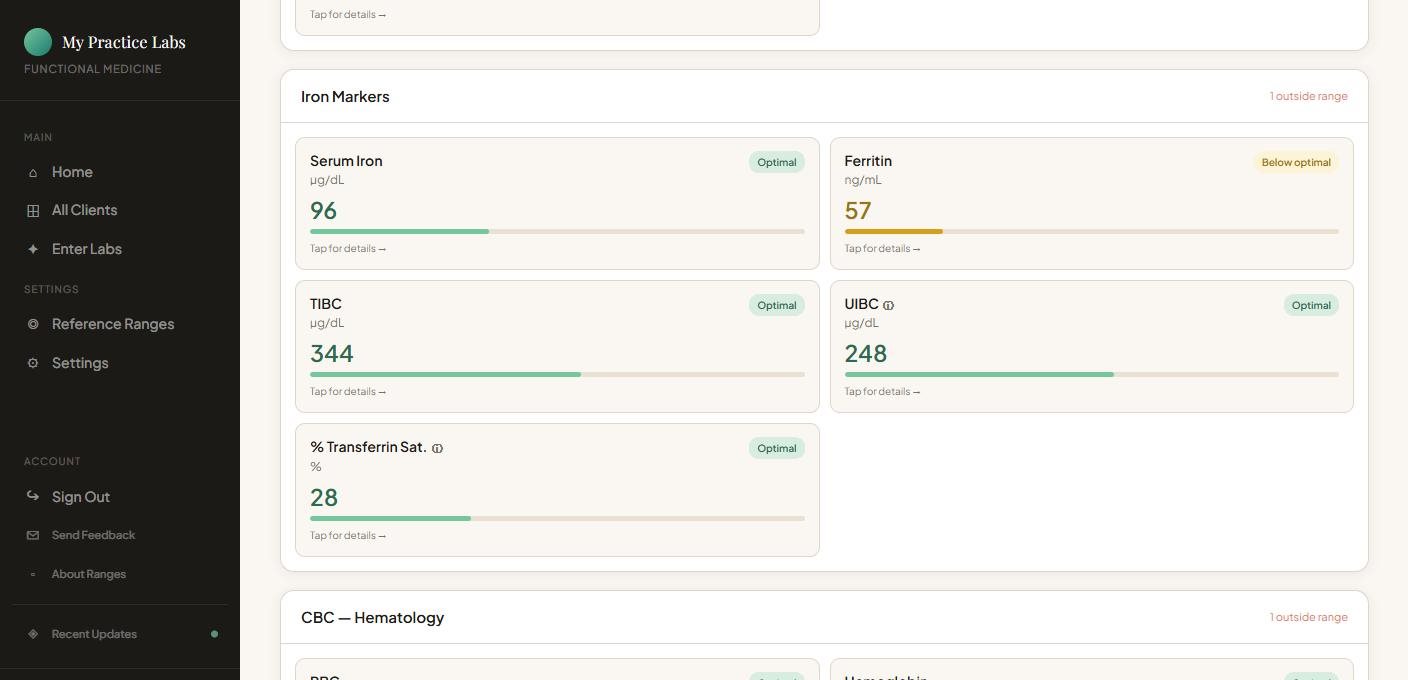Screen dimensions: 1408x680
Task: Click the Recent Updates diamond icon
Action: [33, 634]
